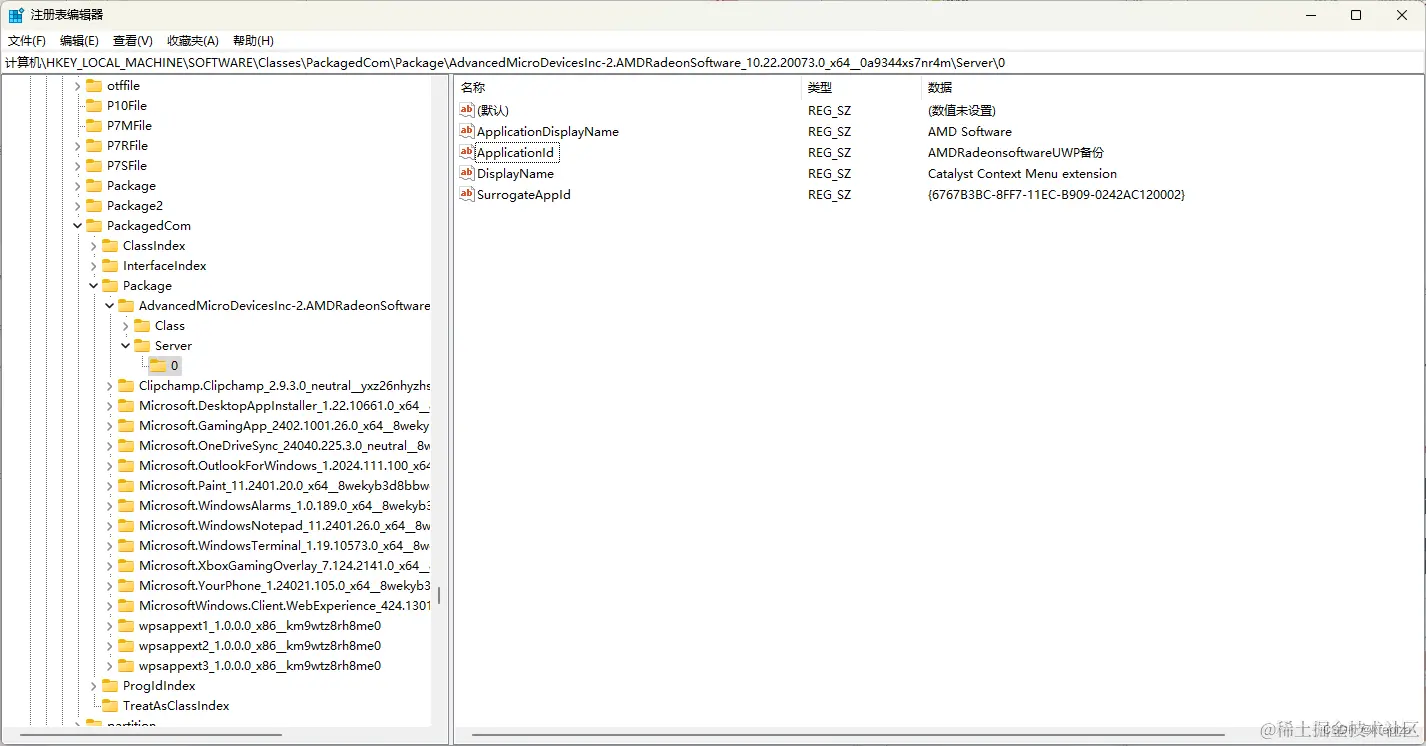1426x746 pixels.
Task: Select the ab icon of DisplayName value
Action: [467, 173]
